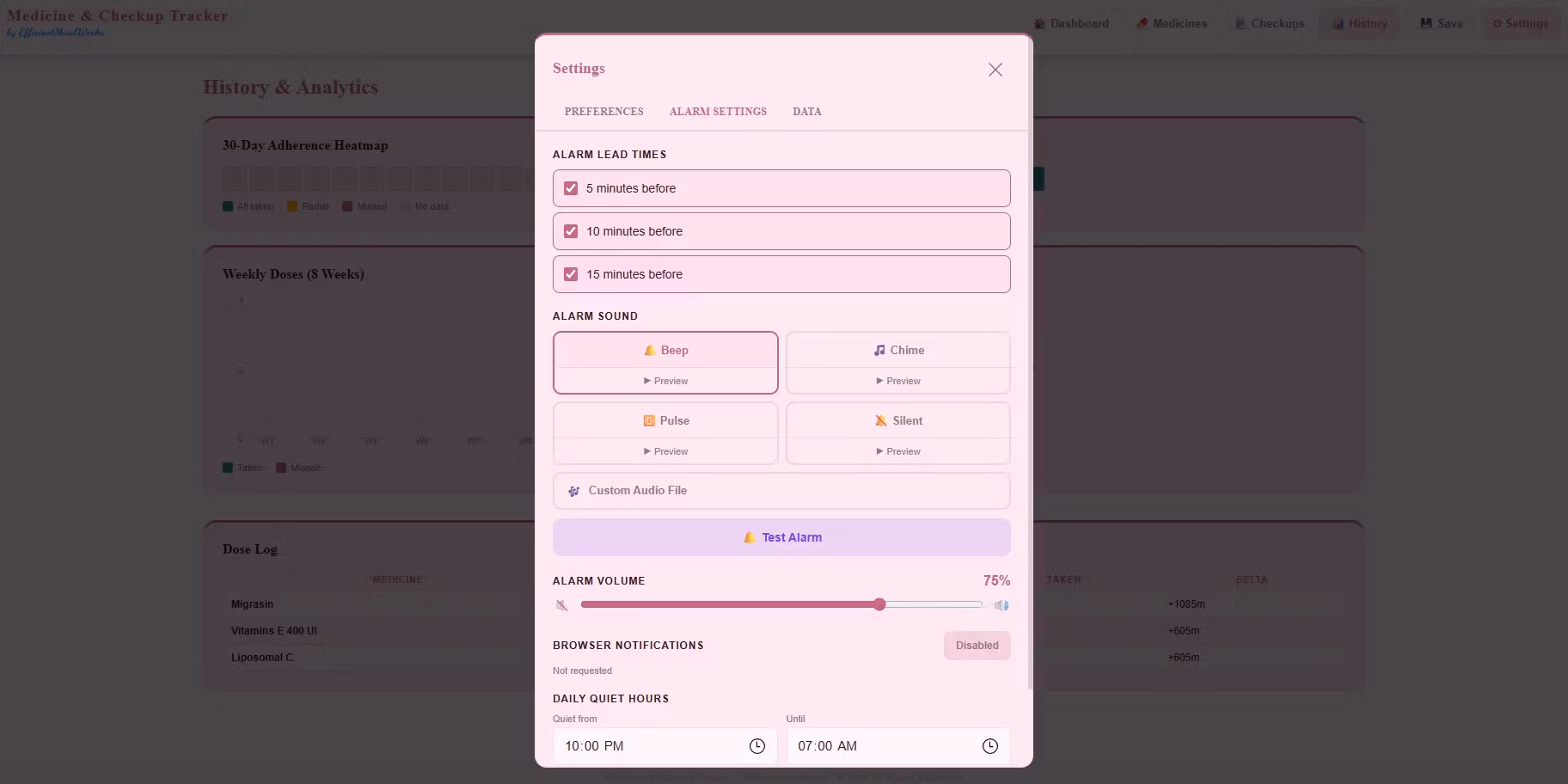Click the Chime music note icon

tap(879, 350)
